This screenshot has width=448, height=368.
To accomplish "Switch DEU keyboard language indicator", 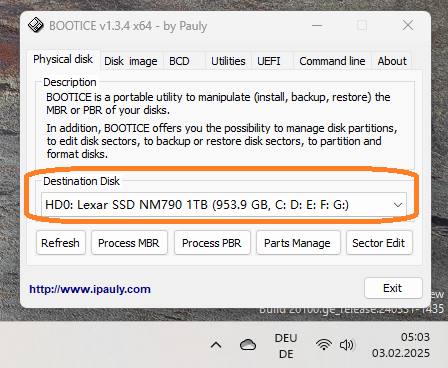I will pos(286,346).
